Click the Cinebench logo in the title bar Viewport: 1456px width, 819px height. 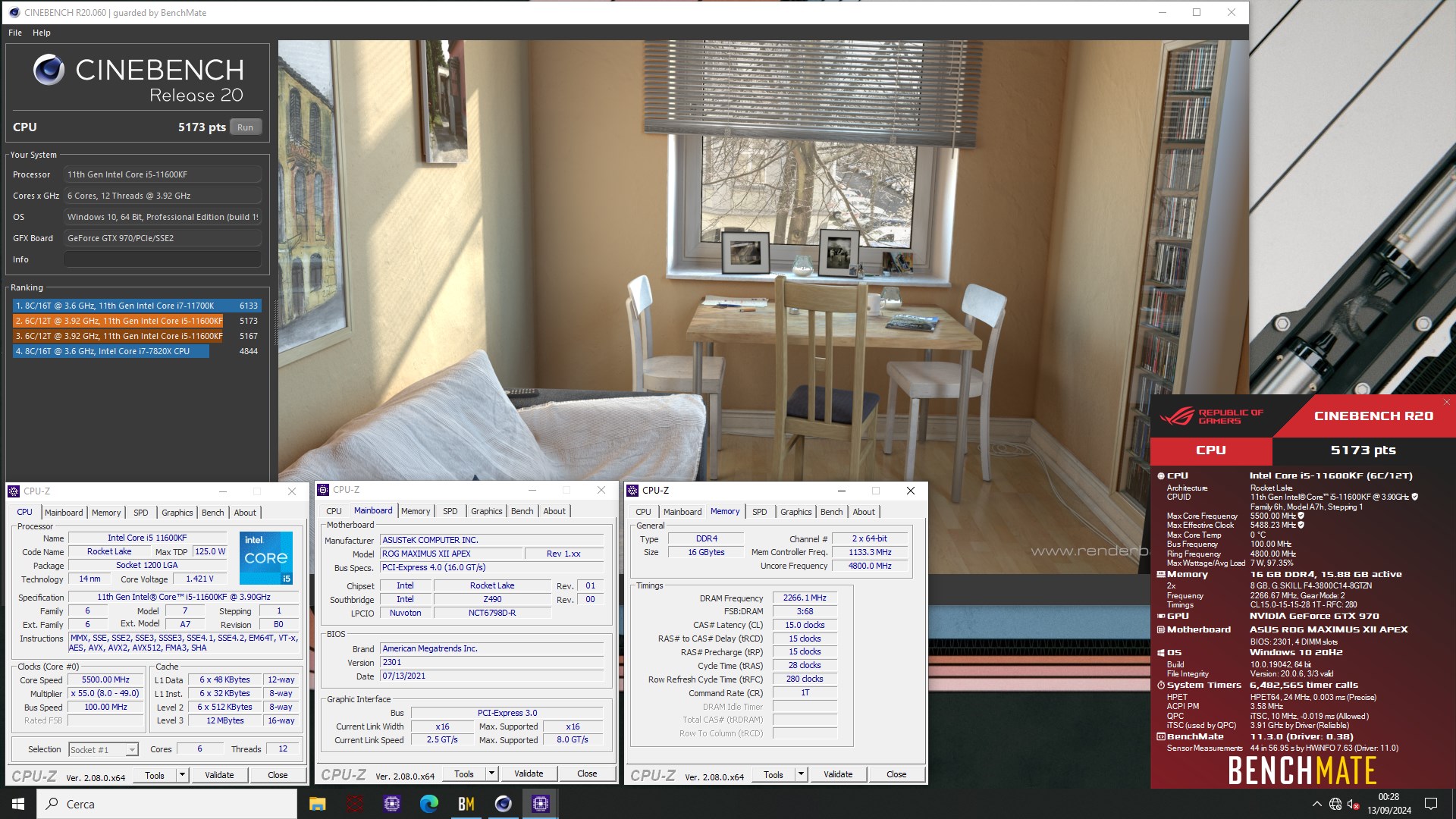(14, 12)
